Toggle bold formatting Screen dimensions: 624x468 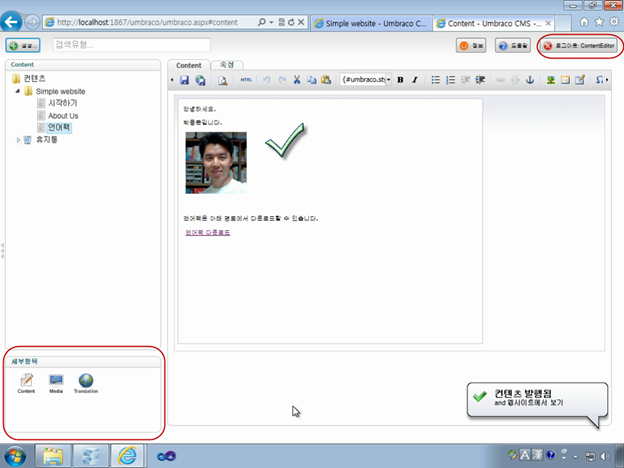pos(400,80)
